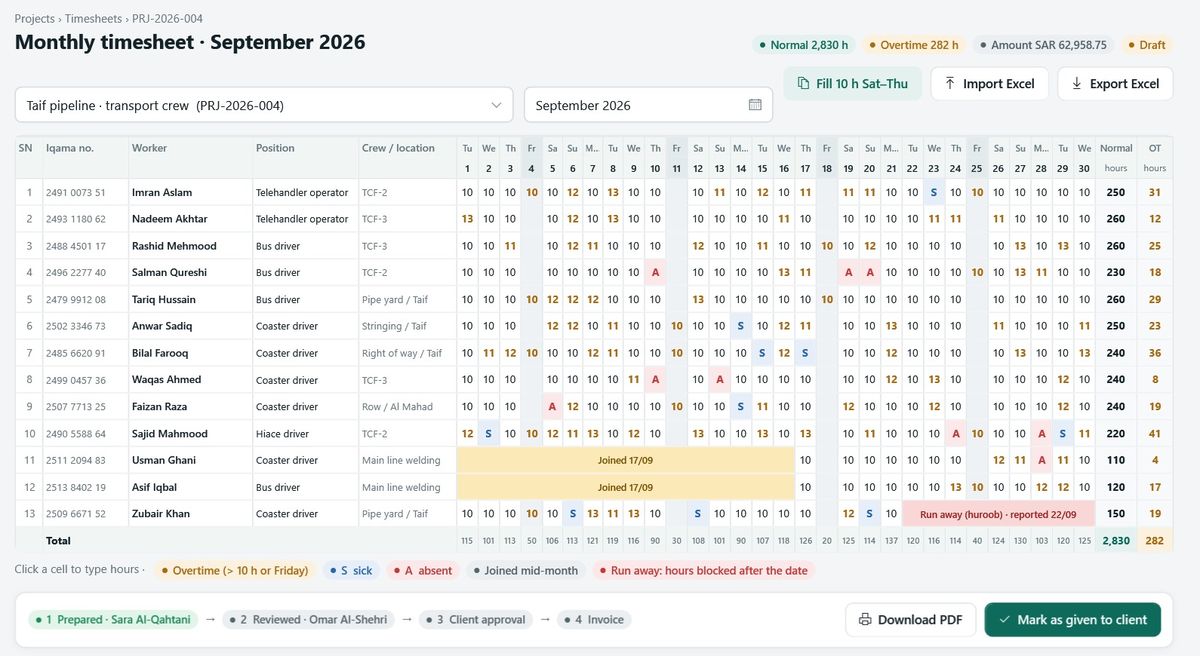Click the Total OT 282 cell
The image size is (1200, 656).
pyautogui.click(x=1155, y=541)
